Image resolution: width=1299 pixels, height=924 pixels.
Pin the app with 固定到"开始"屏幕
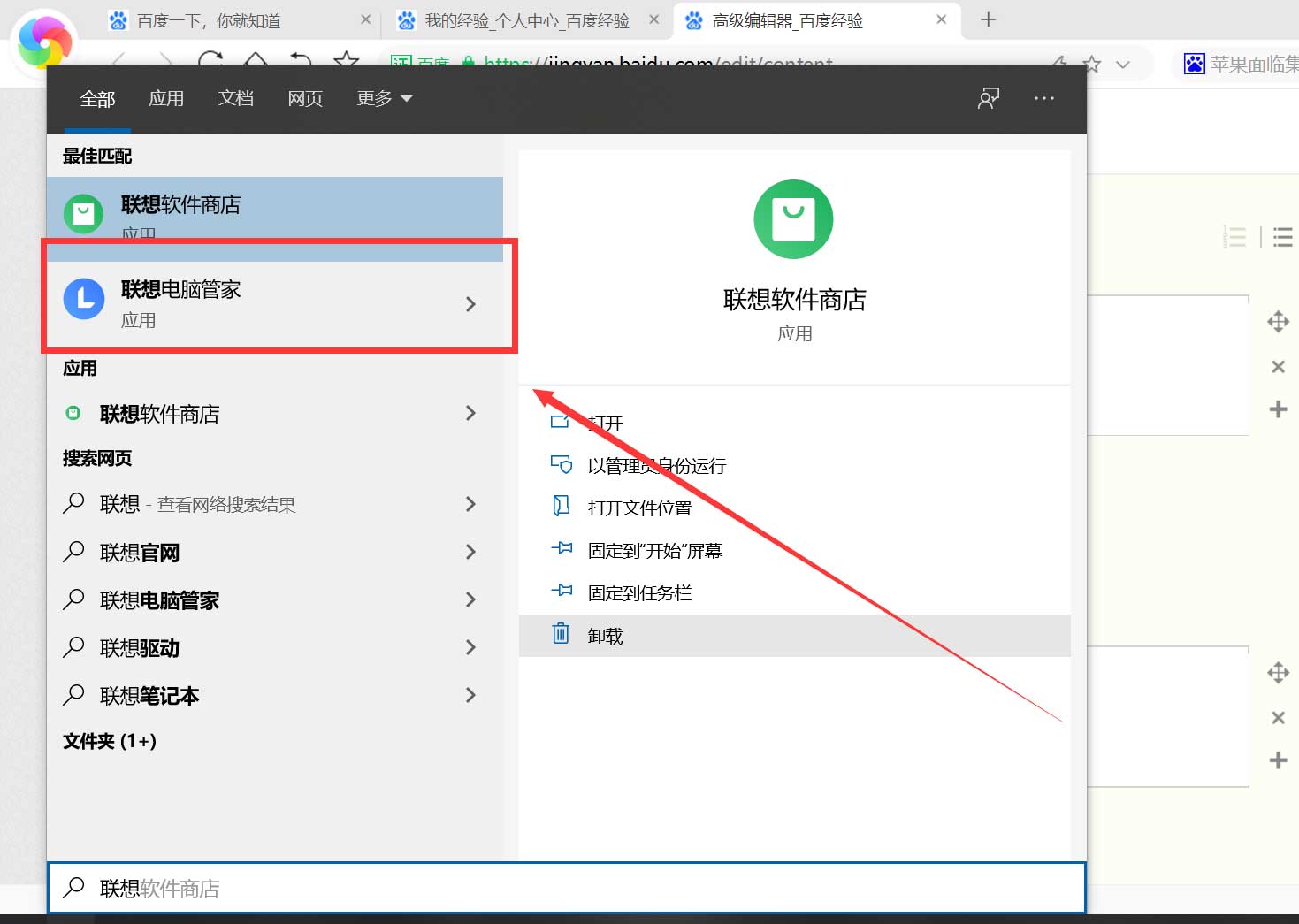(x=795, y=550)
